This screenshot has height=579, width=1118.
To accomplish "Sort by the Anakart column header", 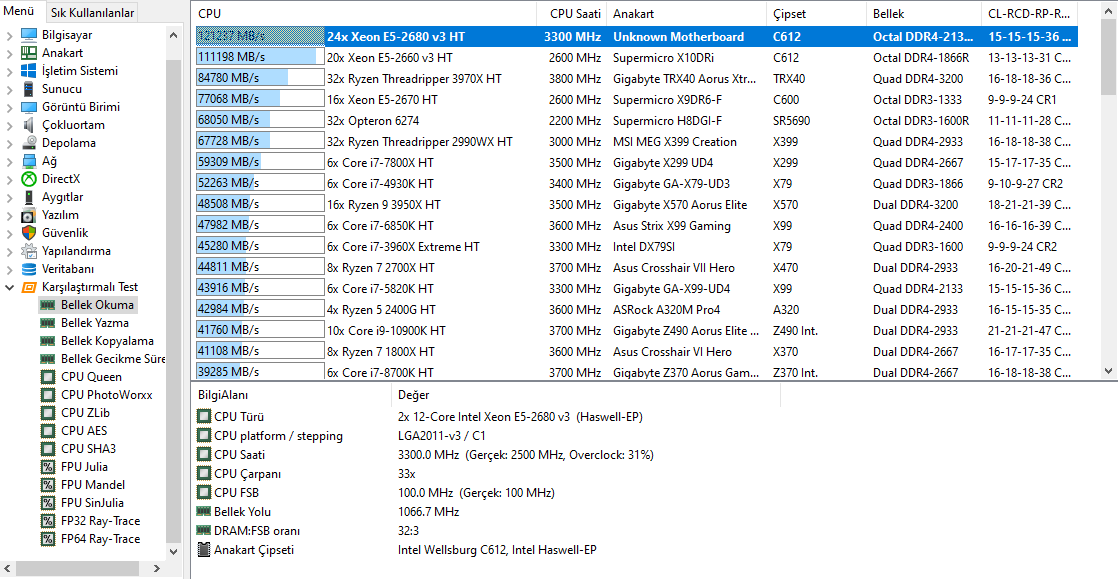I will (x=687, y=14).
